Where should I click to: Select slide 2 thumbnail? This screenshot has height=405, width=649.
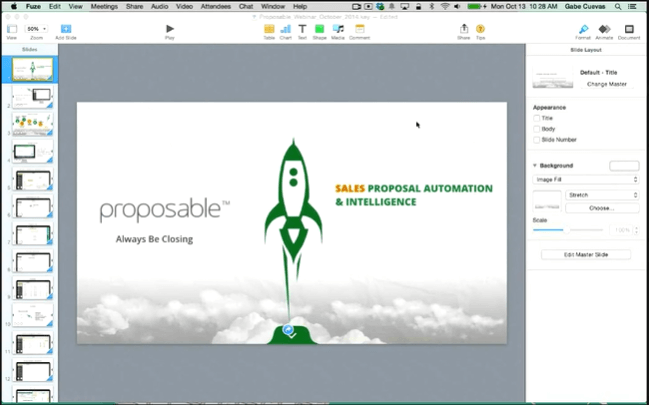33,97
